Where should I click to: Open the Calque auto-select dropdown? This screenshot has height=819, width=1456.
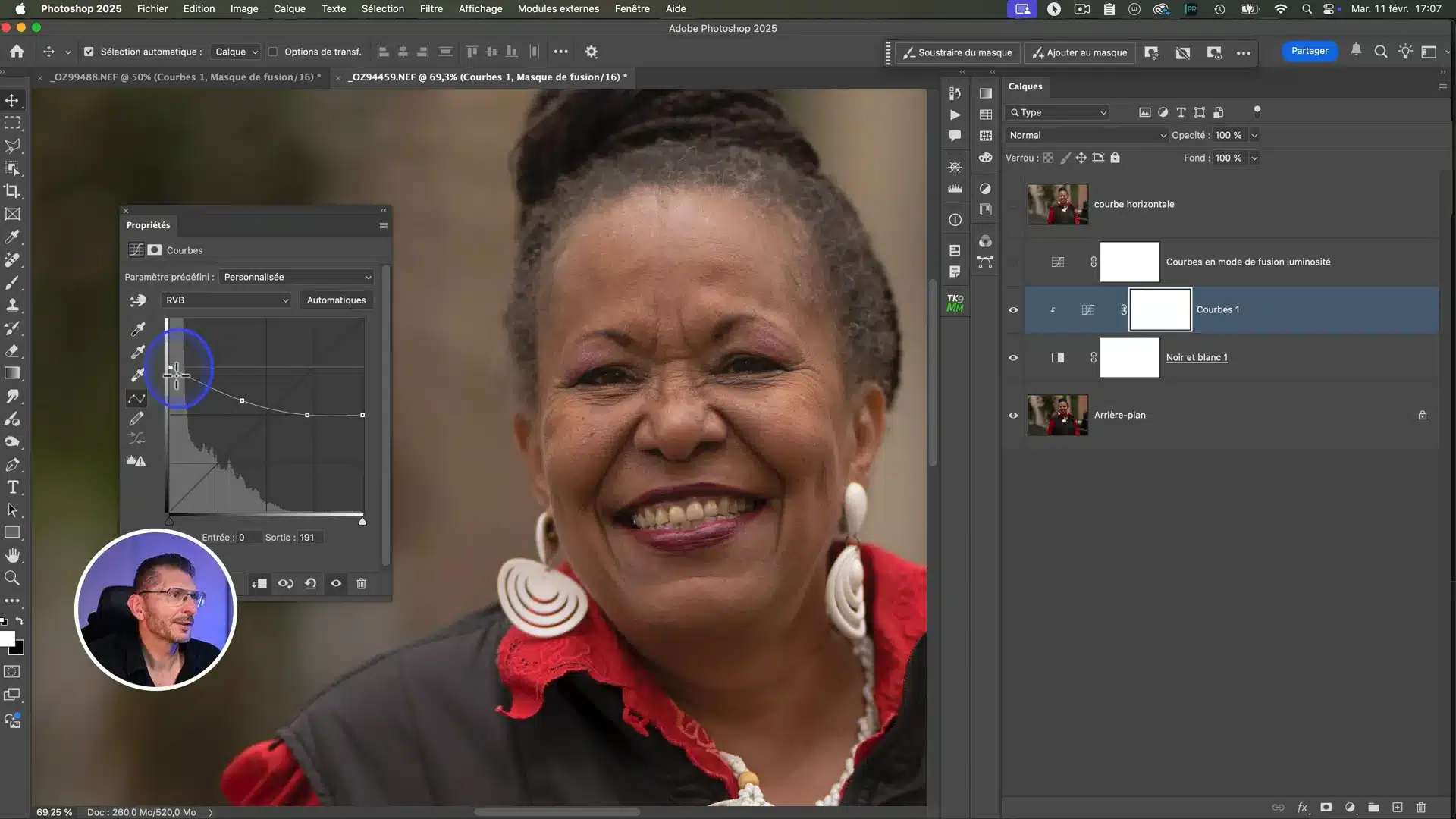click(x=235, y=52)
